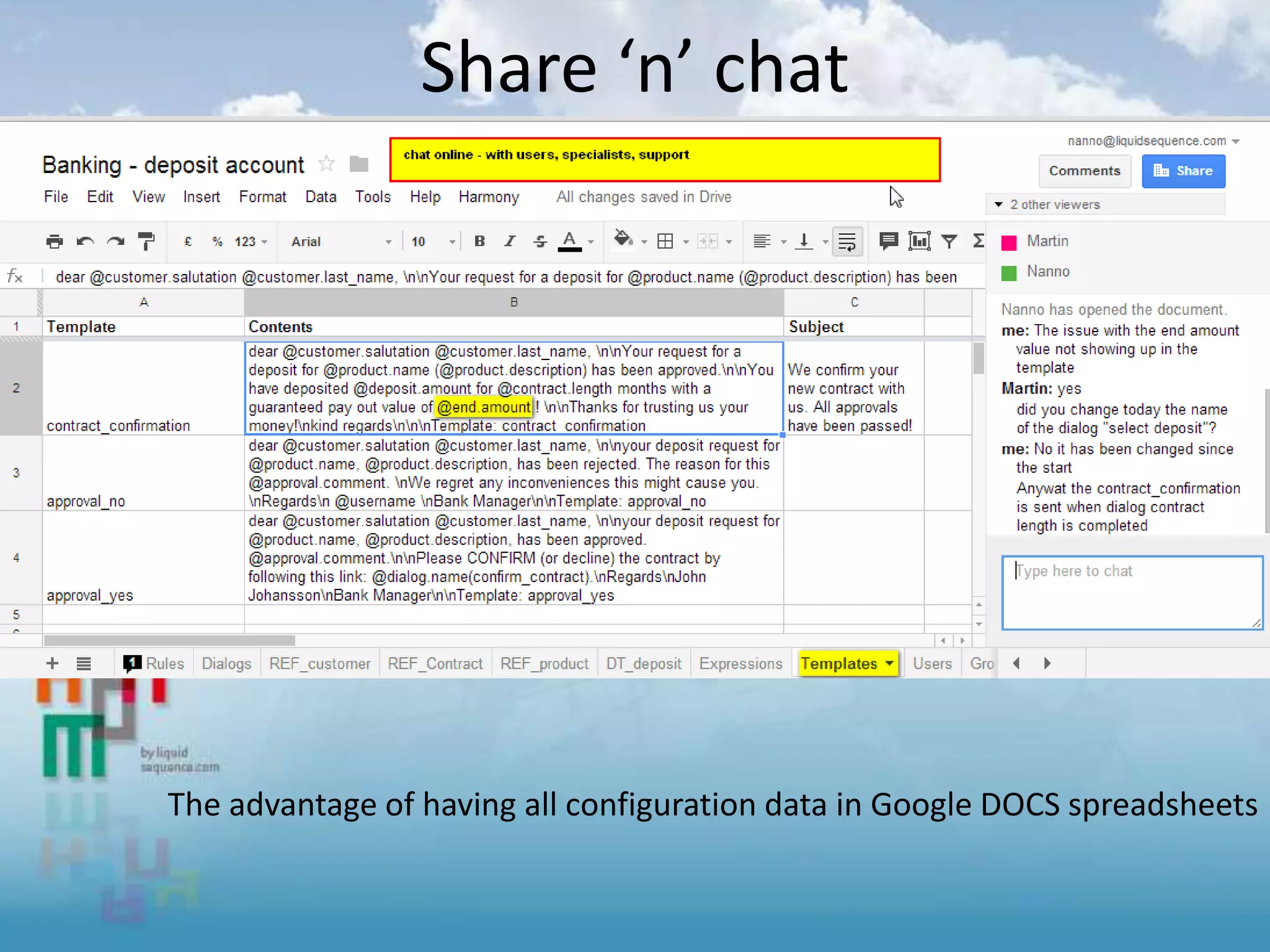Open the Templates tab dropdown arrow
Image resolution: width=1270 pixels, height=952 pixels.
coord(890,663)
